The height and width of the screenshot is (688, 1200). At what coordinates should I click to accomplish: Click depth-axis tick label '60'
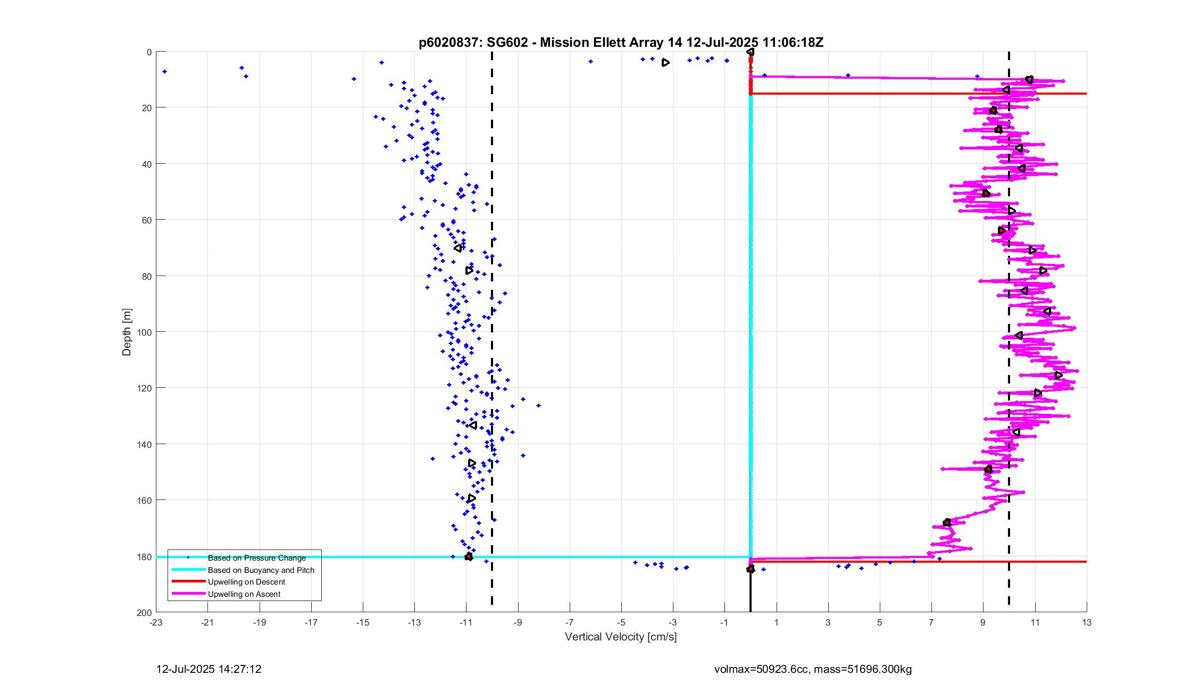146,220
